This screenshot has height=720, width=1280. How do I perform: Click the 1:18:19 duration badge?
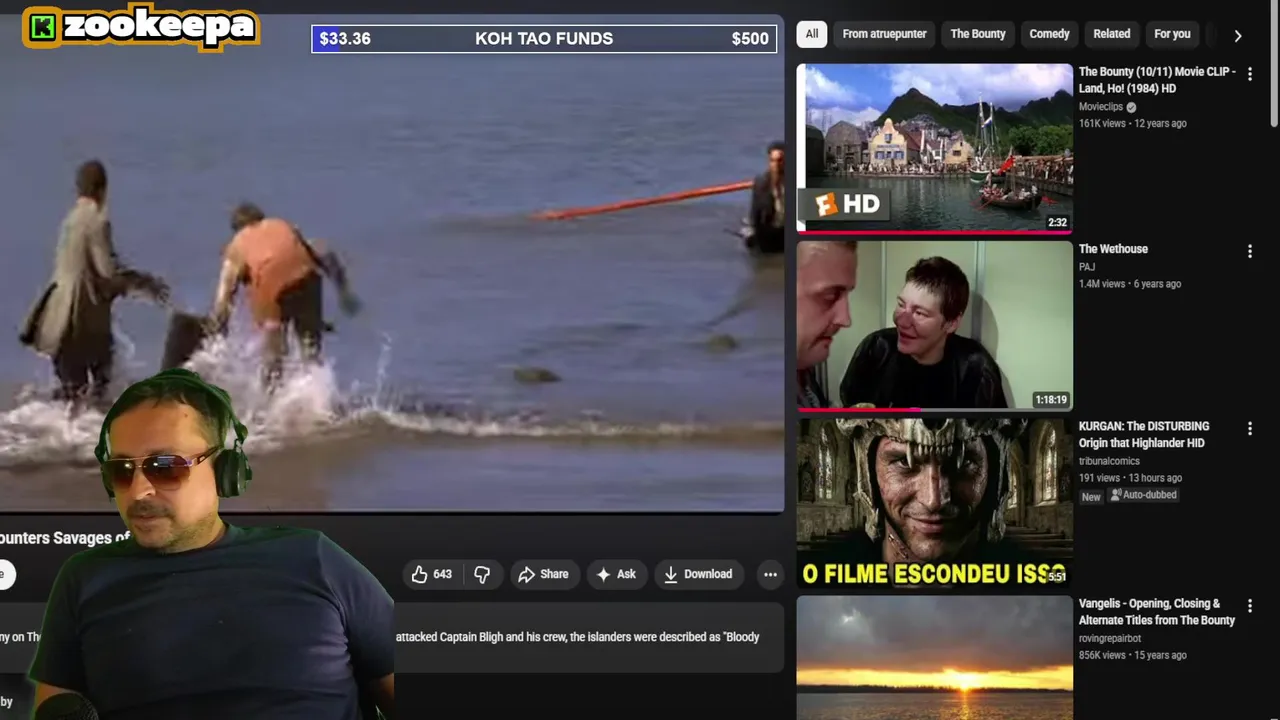(1051, 400)
